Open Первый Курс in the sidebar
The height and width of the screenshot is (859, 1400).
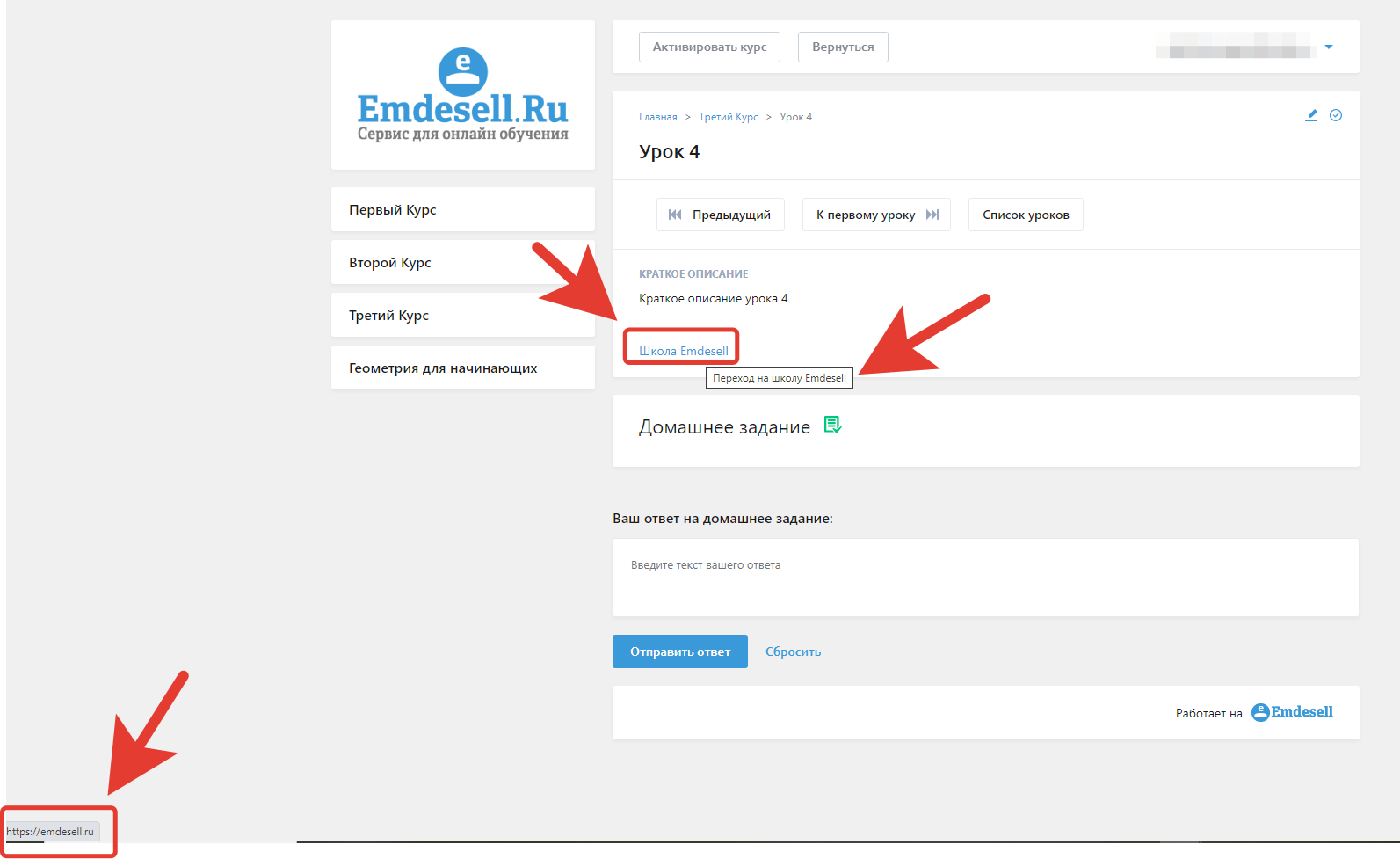click(463, 209)
